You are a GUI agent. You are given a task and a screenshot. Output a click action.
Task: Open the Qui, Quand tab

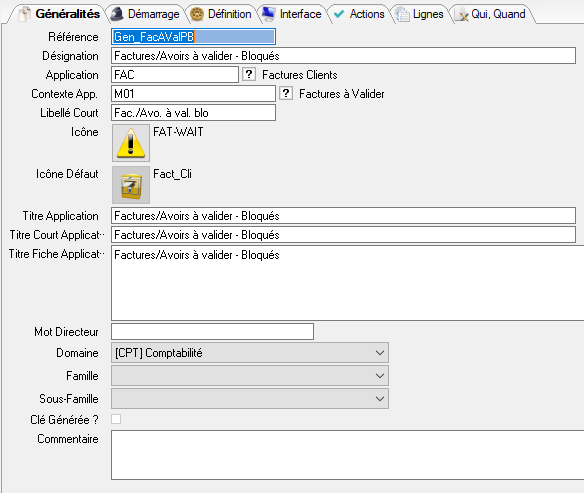491,14
